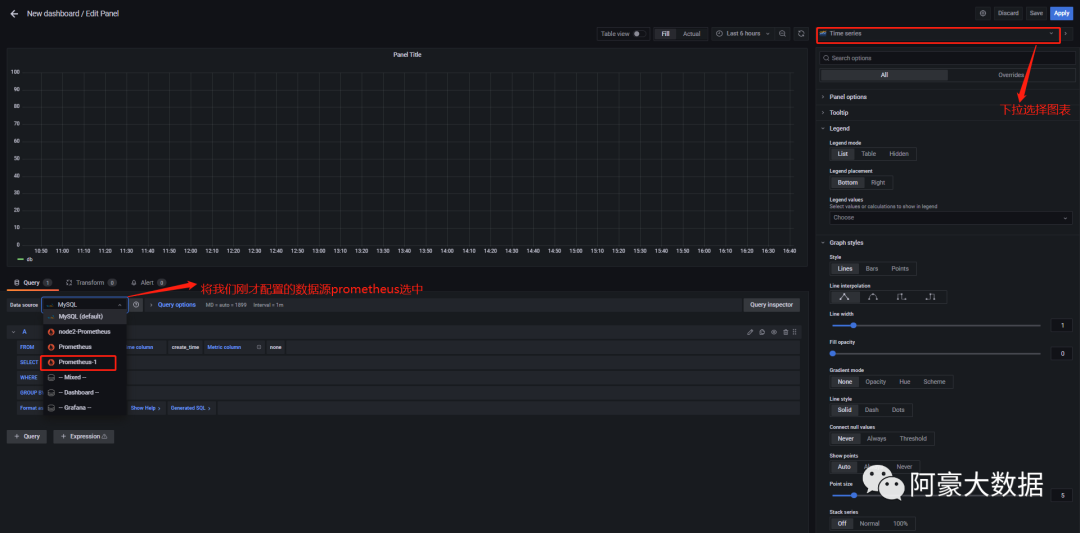The image size is (1080, 533).
Task: Select smooth line interpolation icon
Action: pos(873,297)
